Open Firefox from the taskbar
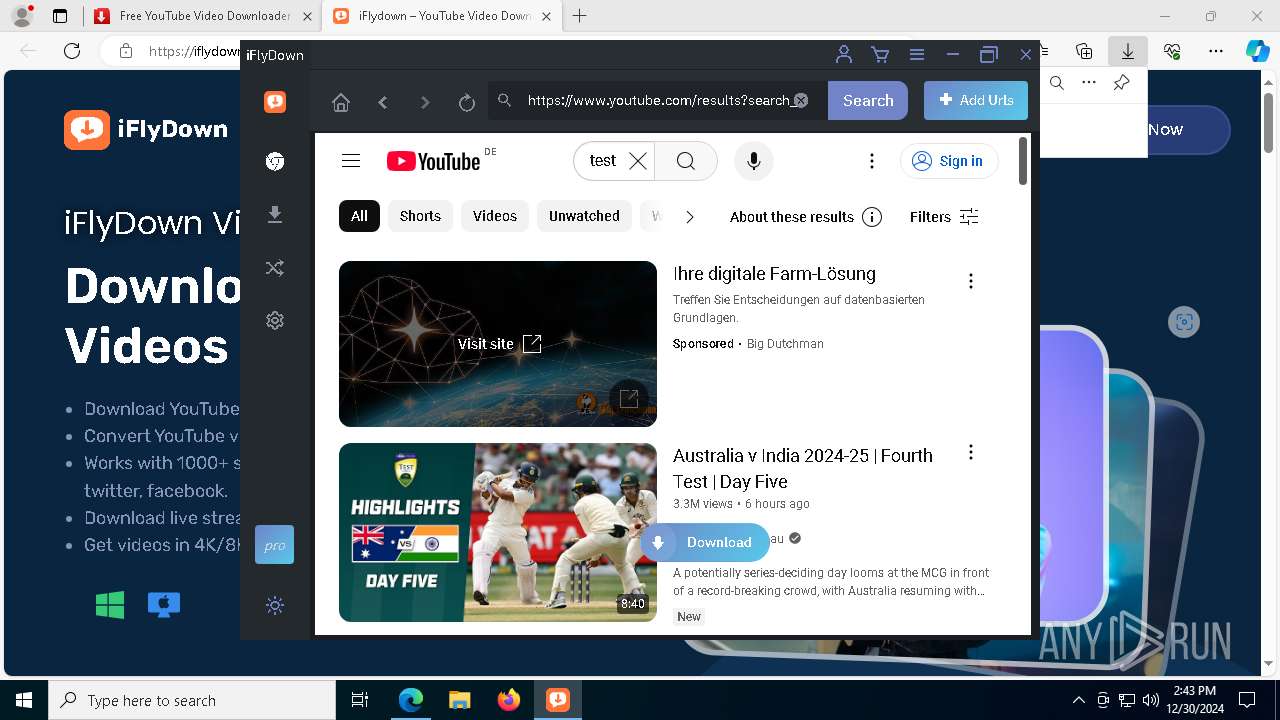Viewport: 1280px width, 720px height. pyautogui.click(x=509, y=700)
